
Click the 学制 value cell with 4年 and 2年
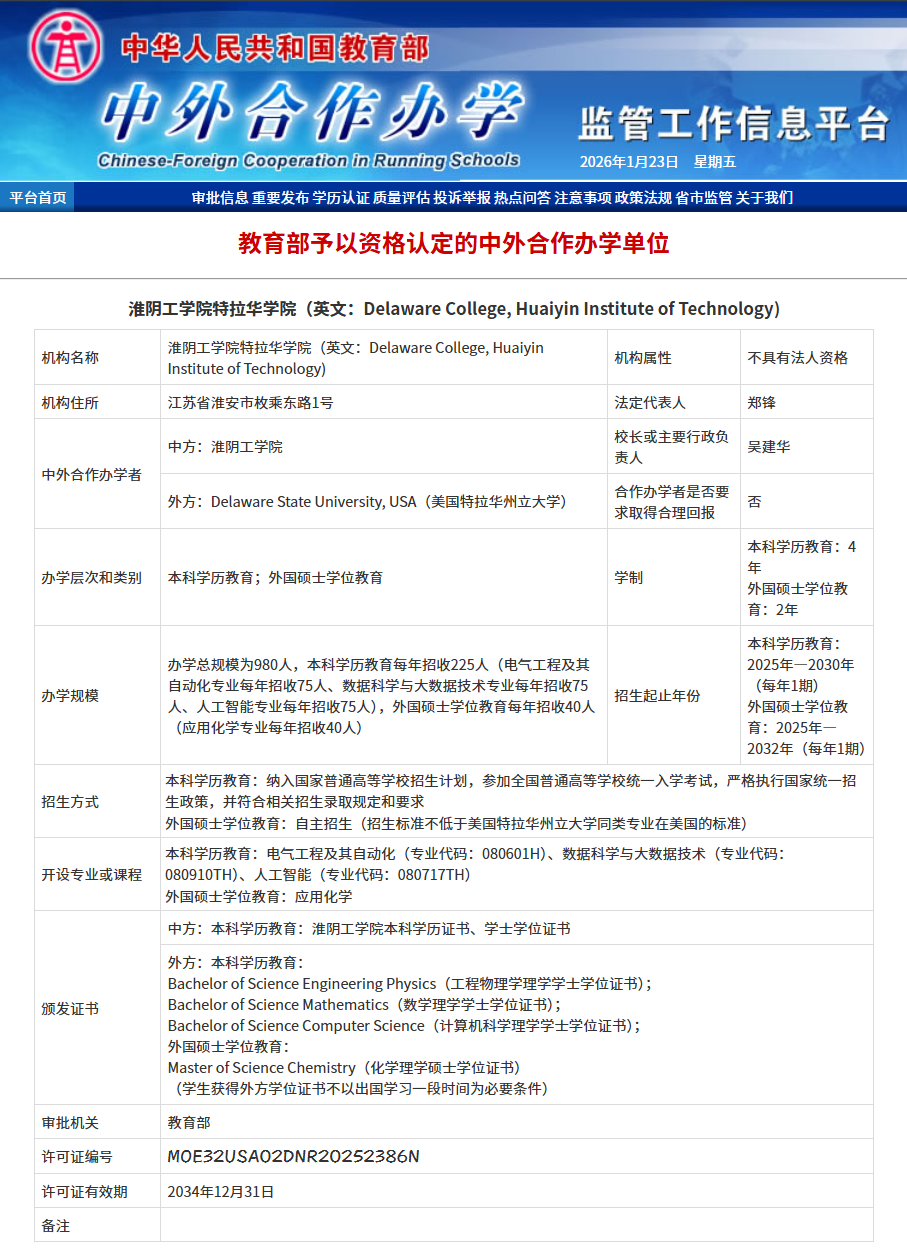coord(807,577)
